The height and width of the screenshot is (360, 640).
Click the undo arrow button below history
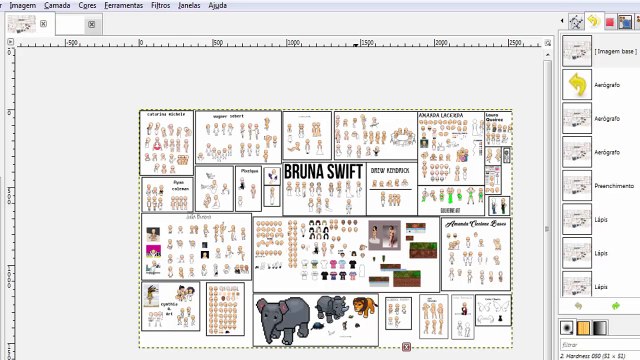click(578, 306)
